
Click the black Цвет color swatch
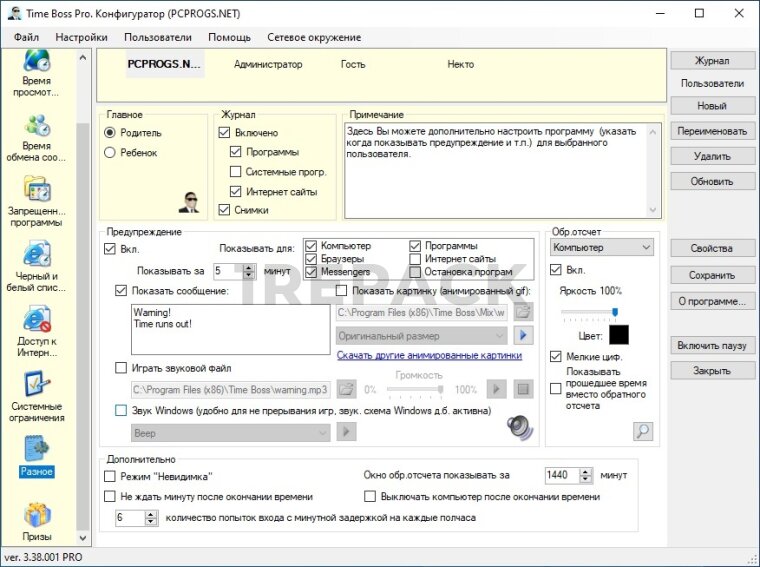click(x=619, y=335)
